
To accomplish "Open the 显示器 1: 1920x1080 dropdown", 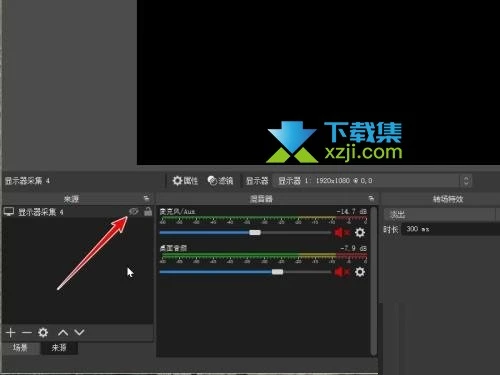I will click(x=372, y=181).
